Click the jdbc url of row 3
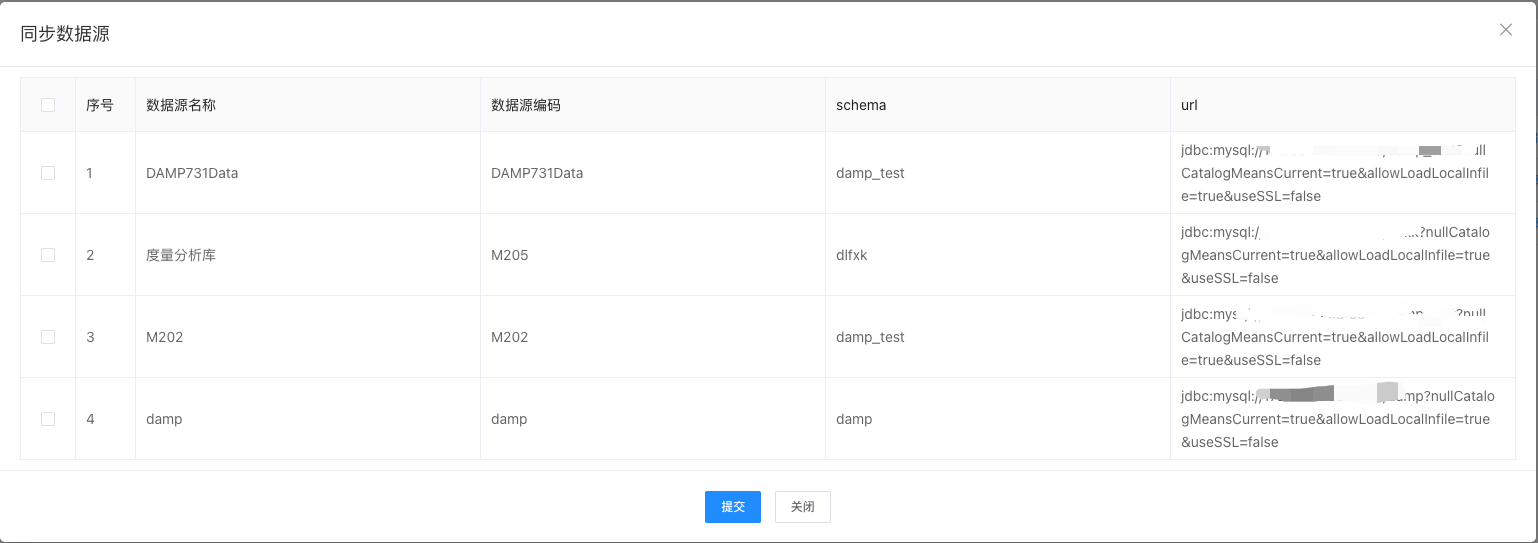The width and height of the screenshot is (1538, 543). [x=1335, y=337]
